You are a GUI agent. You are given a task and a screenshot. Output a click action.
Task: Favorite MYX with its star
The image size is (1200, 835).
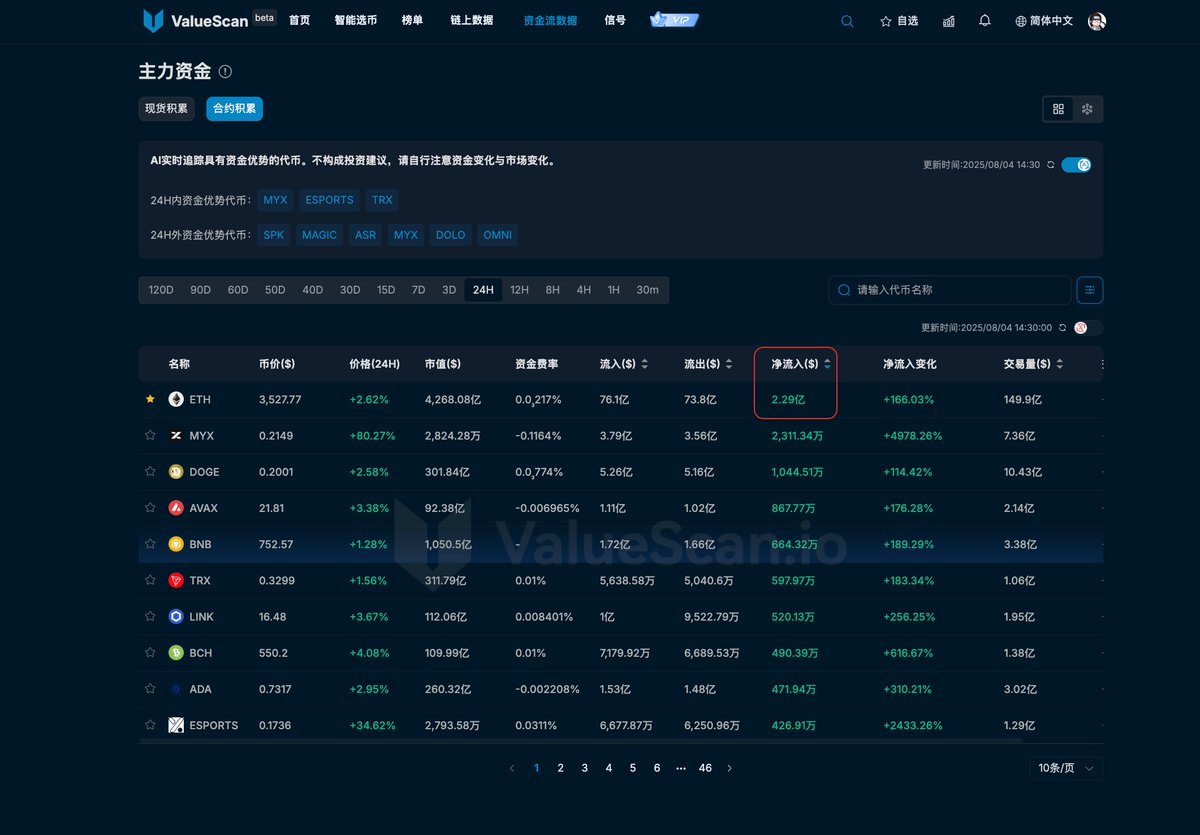click(150, 435)
